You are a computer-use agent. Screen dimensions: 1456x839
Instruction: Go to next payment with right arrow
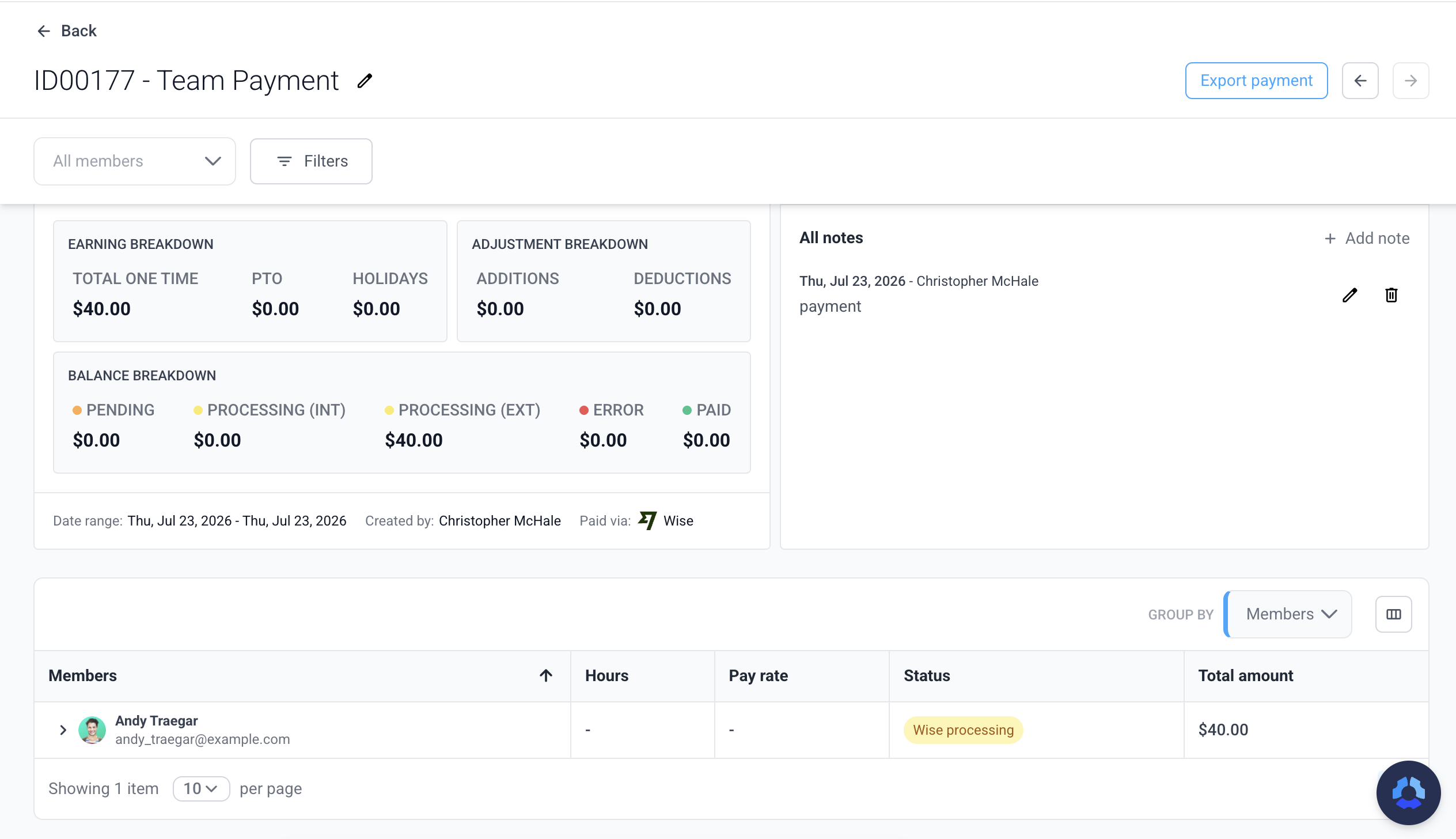coord(1410,81)
